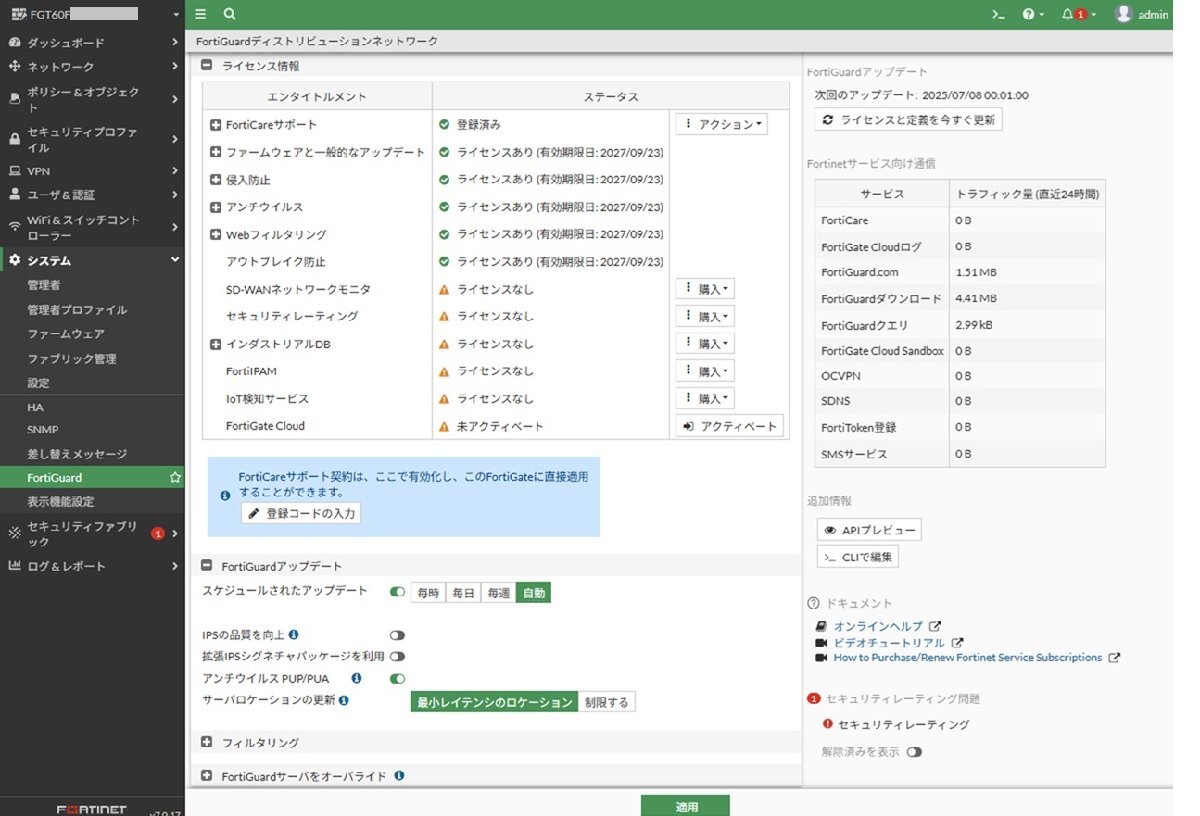
Task: Expand the アンチウイルス entitlement row
Action: point(215,207)
